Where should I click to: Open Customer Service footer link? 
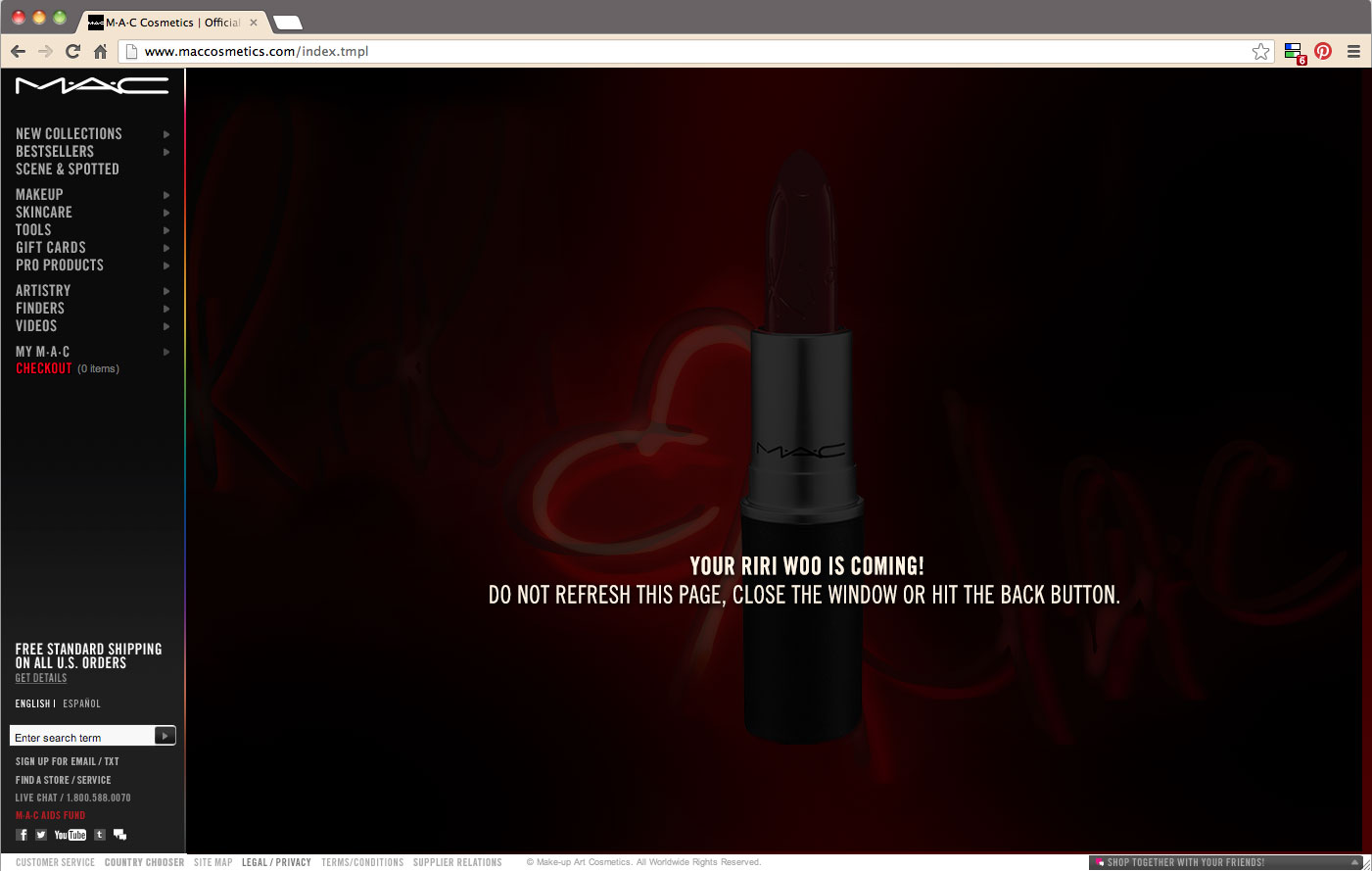(56, 862)
